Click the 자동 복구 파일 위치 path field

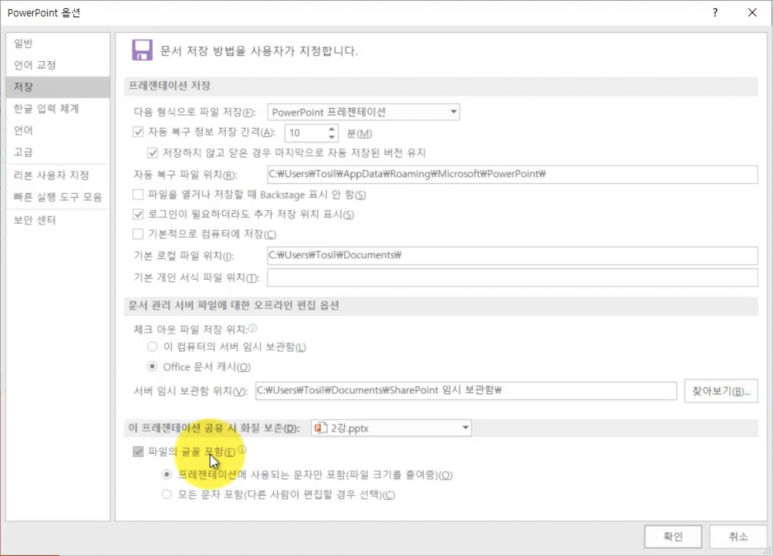click(x=512, y=174)
